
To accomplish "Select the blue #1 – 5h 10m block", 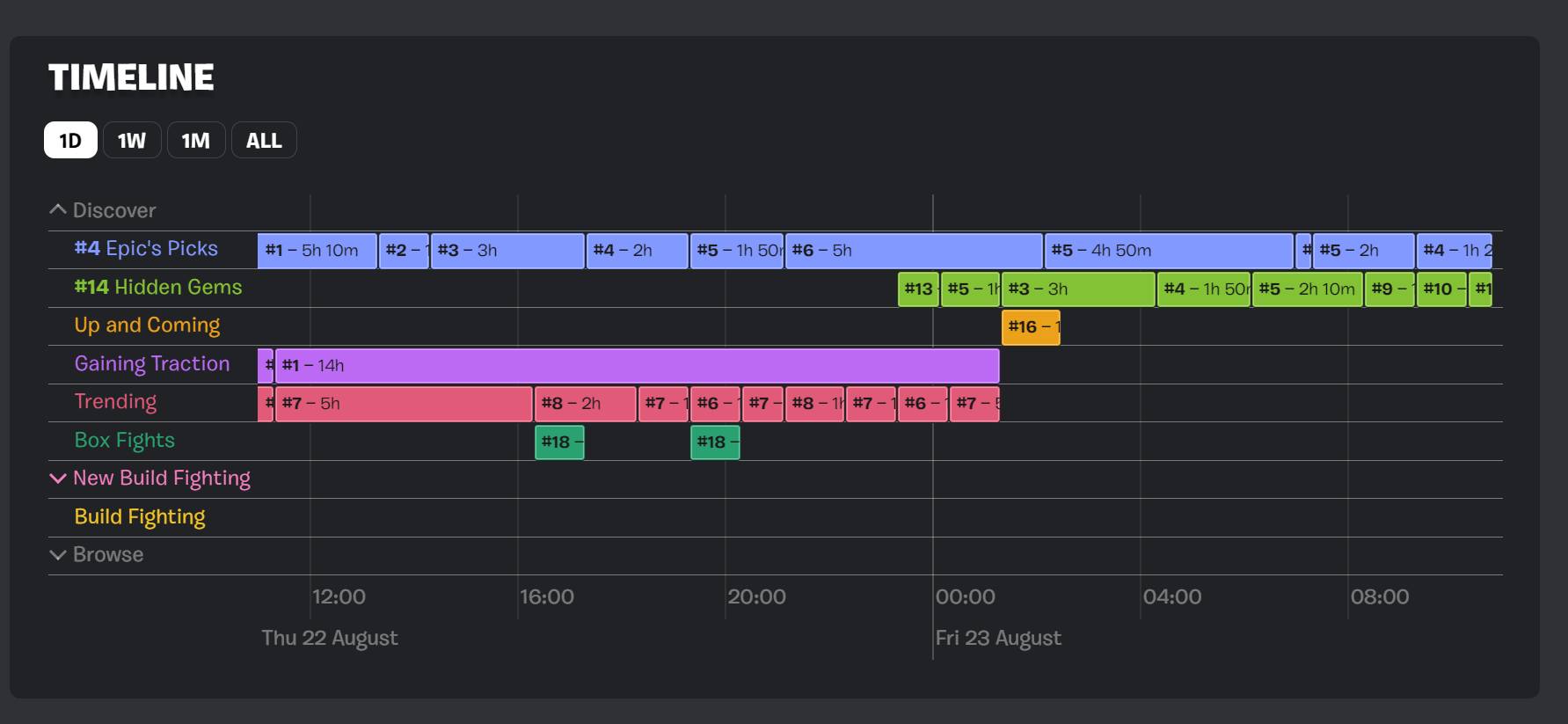I will point(317,251).
